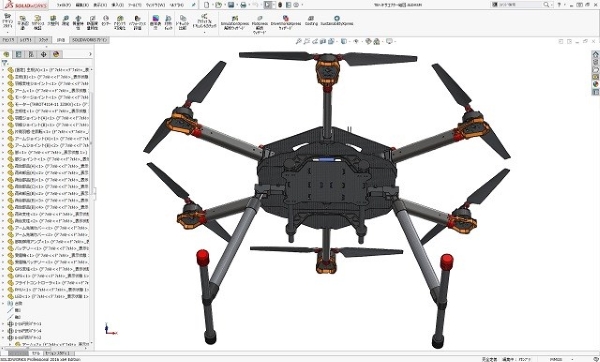
Task: Expand the GPS<1> component in the tree
Action: tap(3, 276)
